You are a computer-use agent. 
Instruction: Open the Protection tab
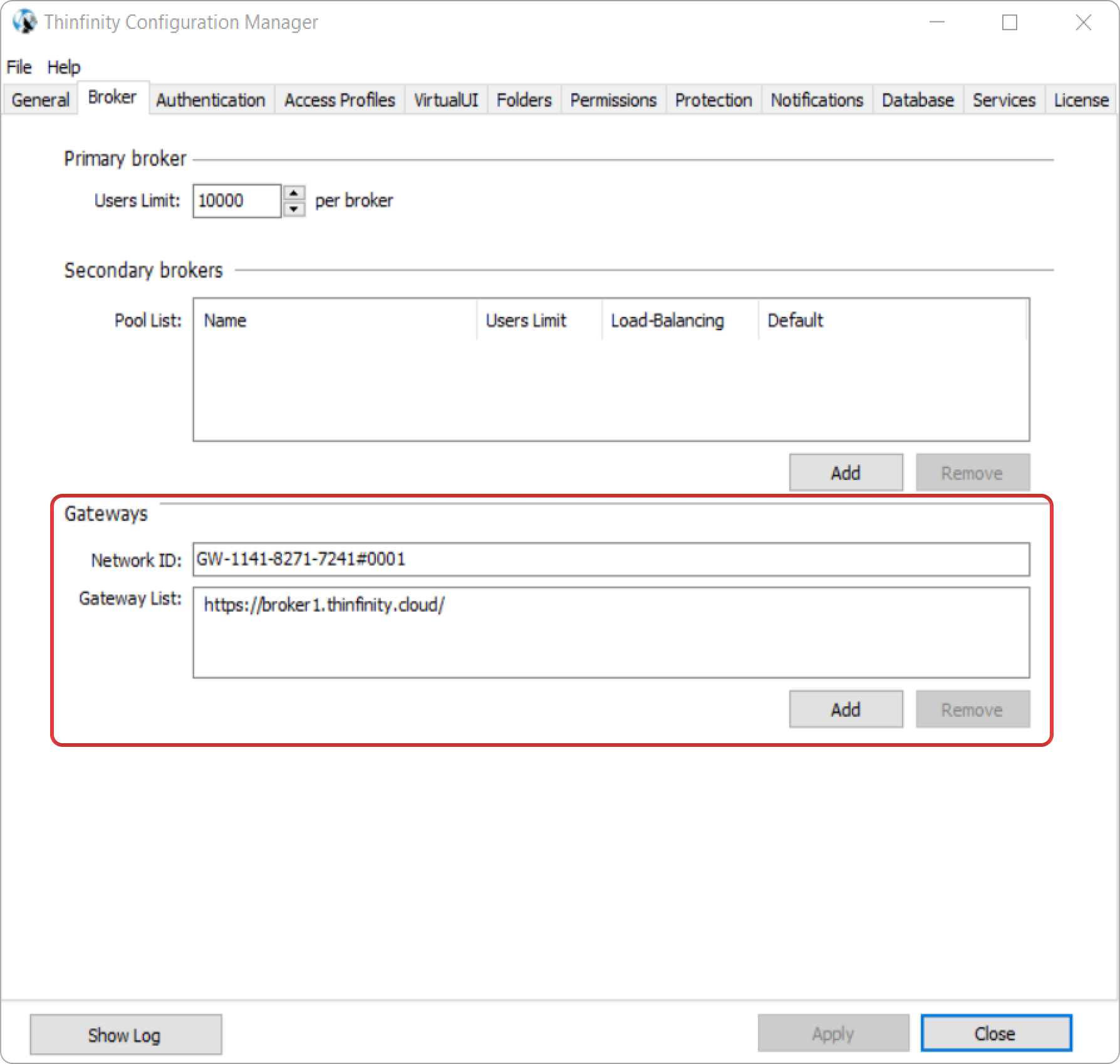(x=713, y=100)
